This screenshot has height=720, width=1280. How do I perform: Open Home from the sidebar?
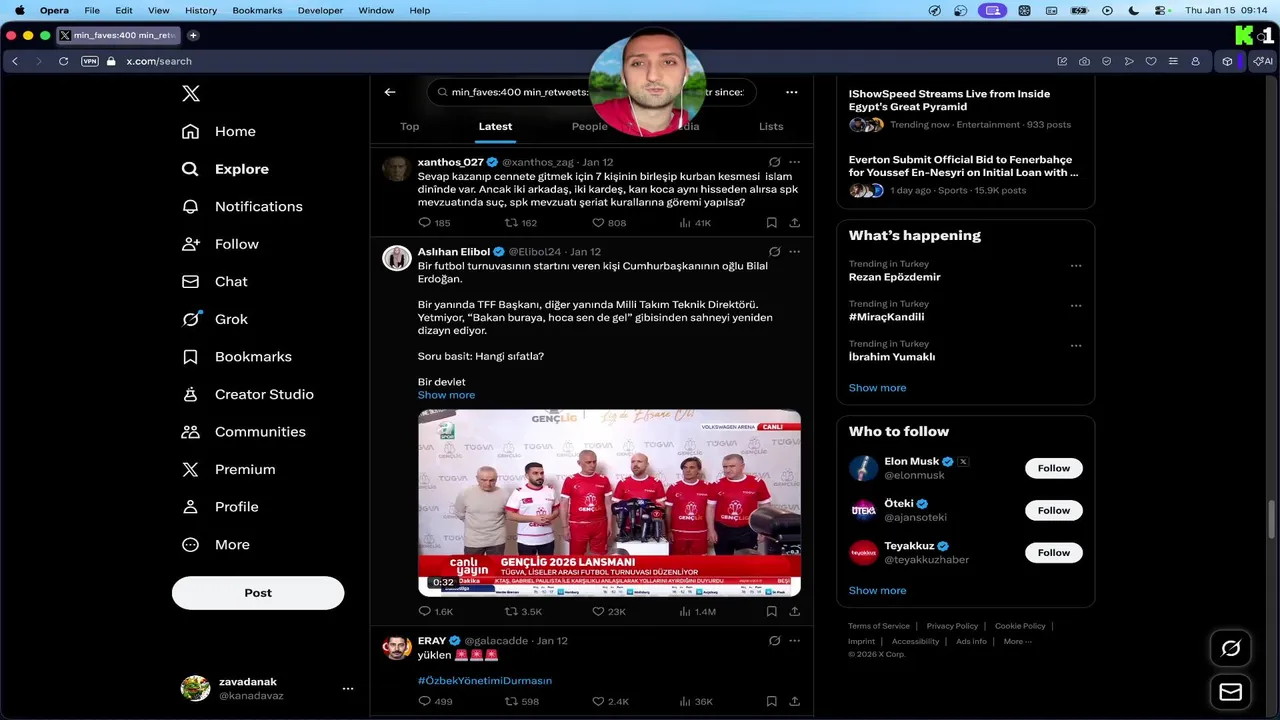(x=219, y=131)
